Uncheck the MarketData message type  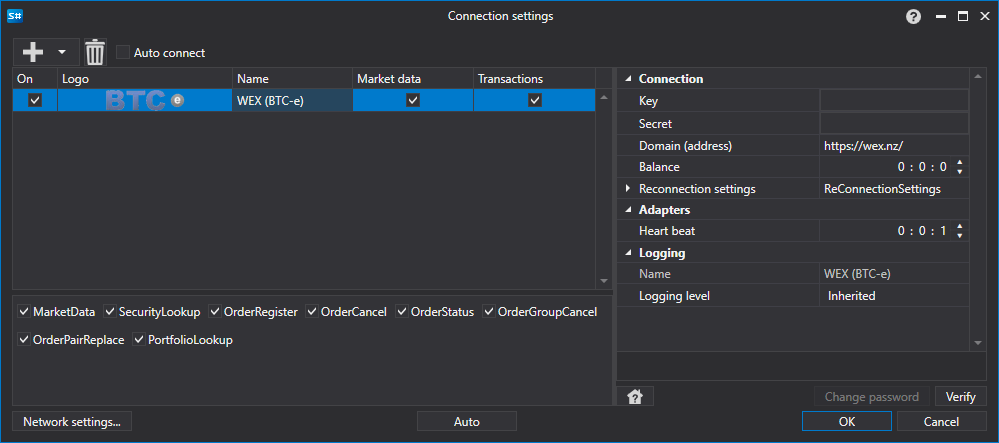point(24,312)
